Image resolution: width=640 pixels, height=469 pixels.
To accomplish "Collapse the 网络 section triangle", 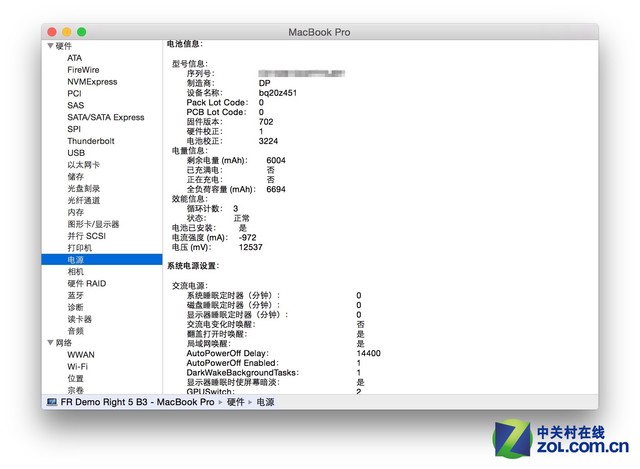I will tap(51, 342).
